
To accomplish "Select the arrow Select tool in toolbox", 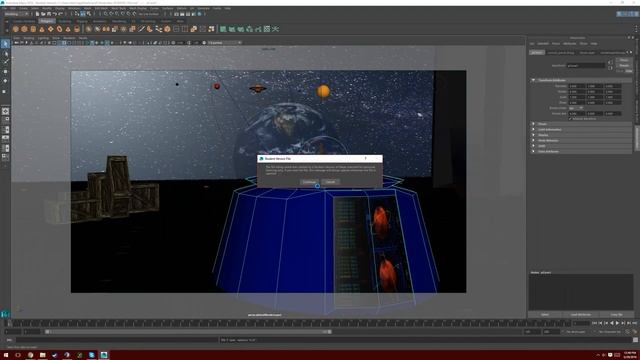I will tap(5, 44).
